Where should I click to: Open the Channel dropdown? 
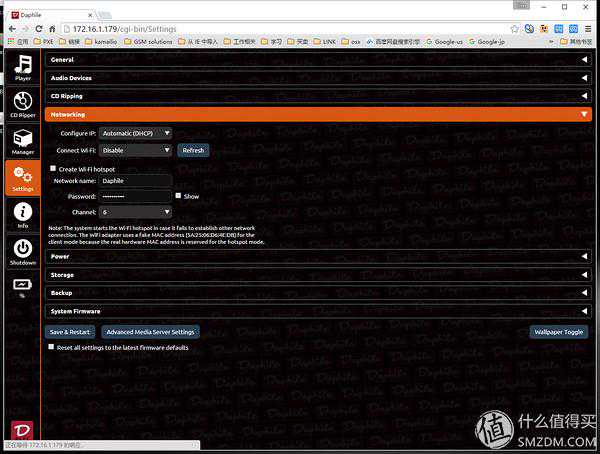click(x=136, y=212)
